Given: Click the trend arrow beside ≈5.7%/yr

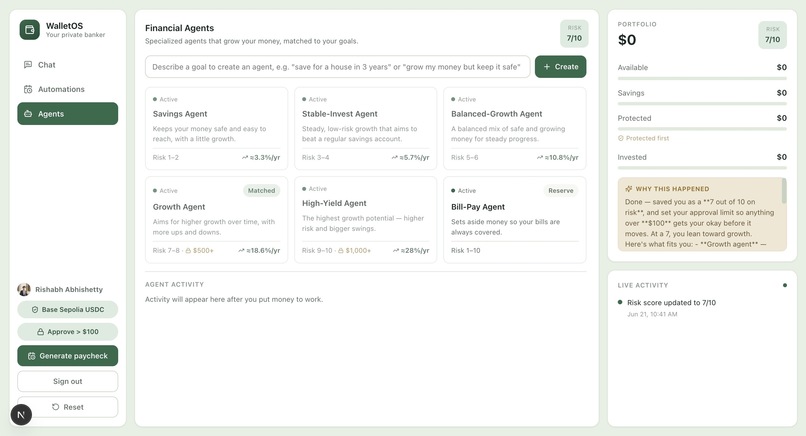Looking at the screenshot, I should (x=394, y=157).
